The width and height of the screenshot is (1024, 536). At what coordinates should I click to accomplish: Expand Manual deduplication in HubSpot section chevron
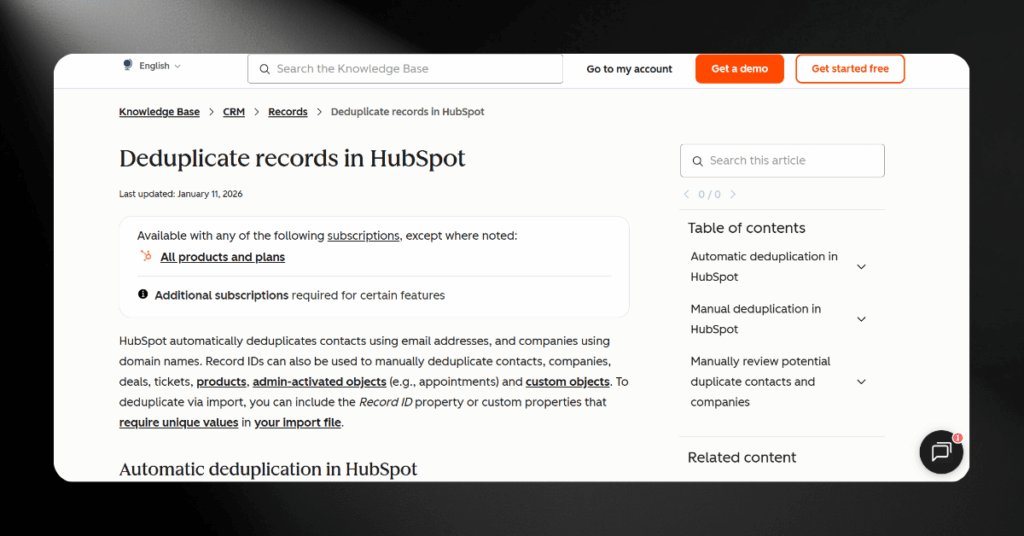click(x=861, y=319)
